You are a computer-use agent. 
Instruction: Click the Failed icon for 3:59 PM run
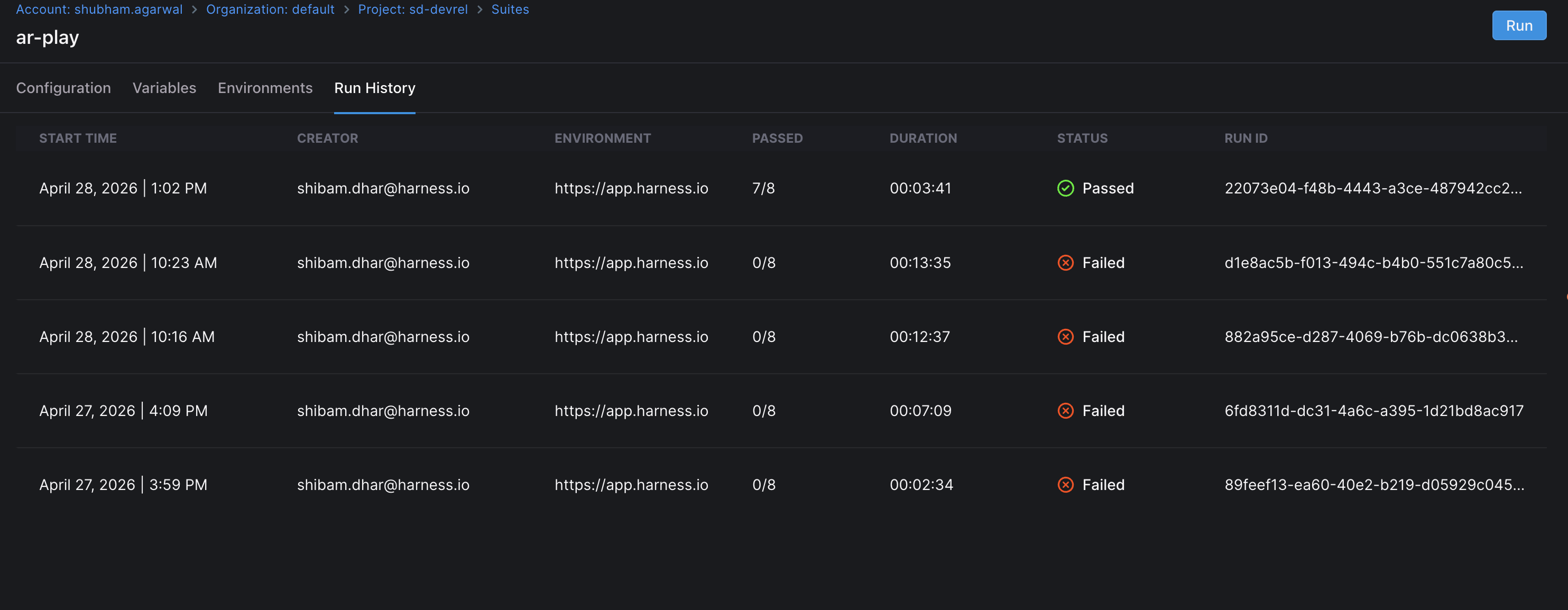coord(1065,485)
